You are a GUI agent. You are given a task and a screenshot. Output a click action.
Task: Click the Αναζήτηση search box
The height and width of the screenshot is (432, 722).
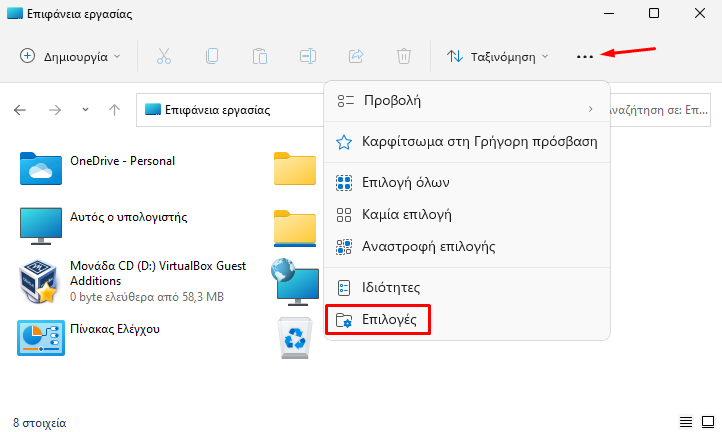tap(660, 110)
